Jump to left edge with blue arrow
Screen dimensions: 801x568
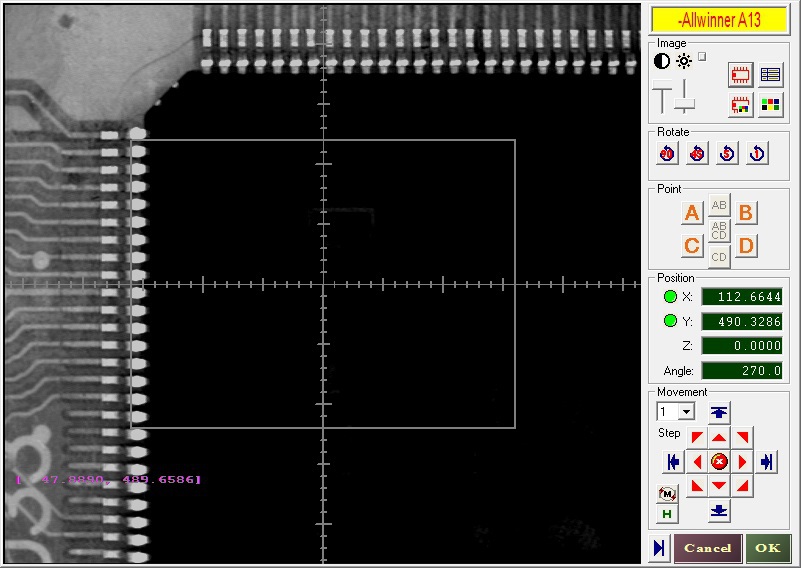click(673, 462)
